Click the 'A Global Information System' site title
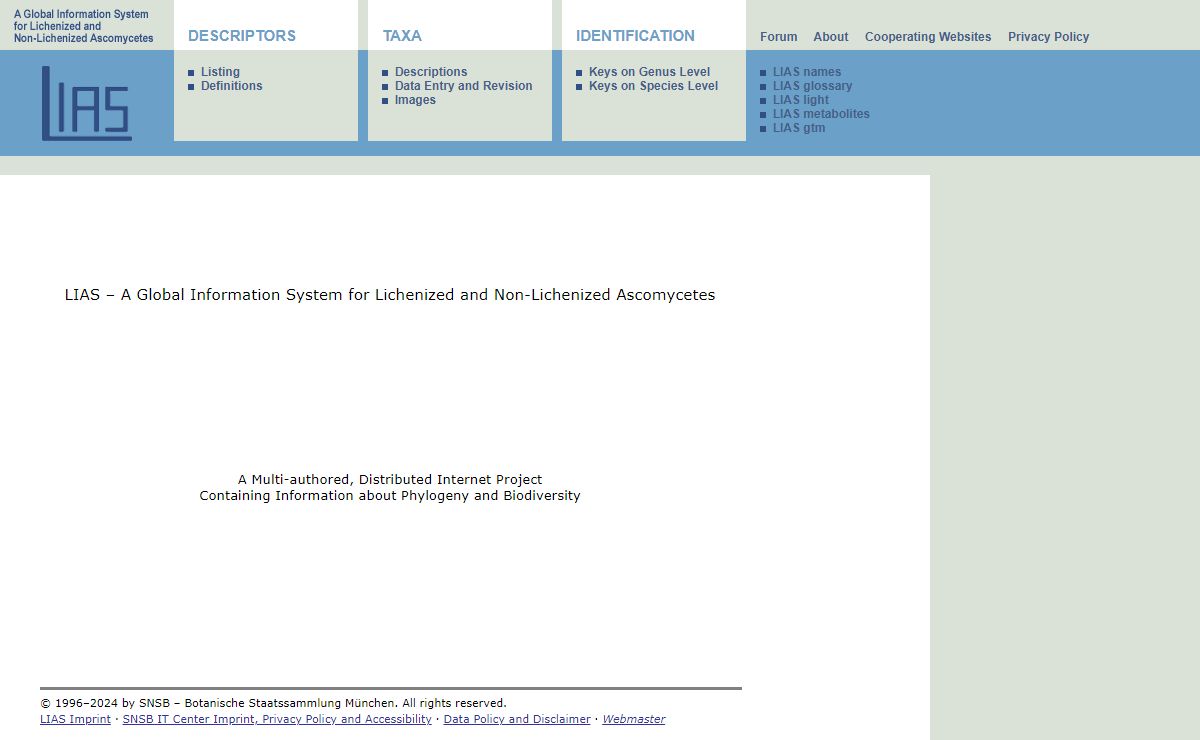 pyautogui.click(x=84, y=27)
